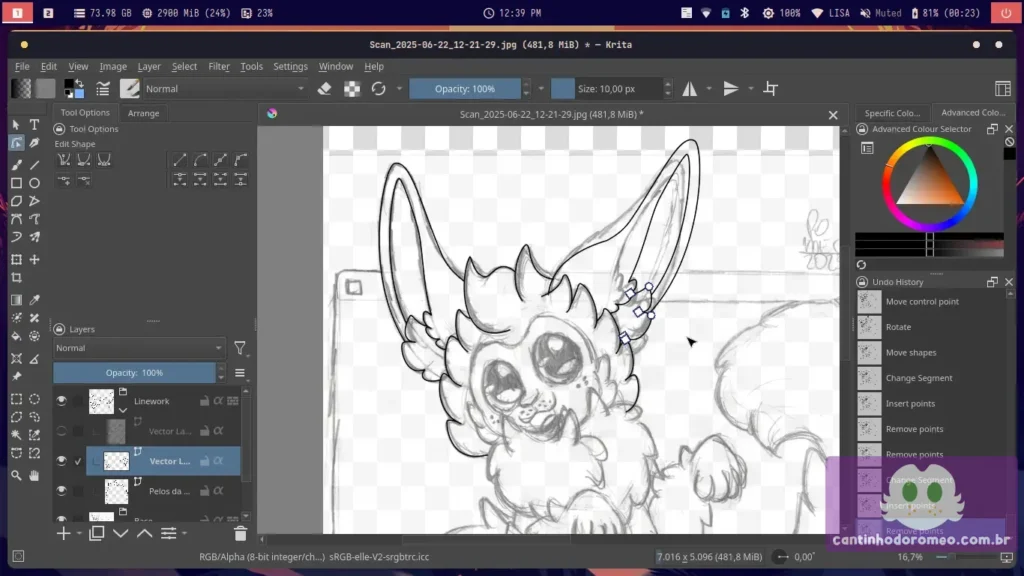Image resolution: width=1024 pixels, height=576 pixels.
Task: Click the Segment to curve icon
Action: point(200,159)
